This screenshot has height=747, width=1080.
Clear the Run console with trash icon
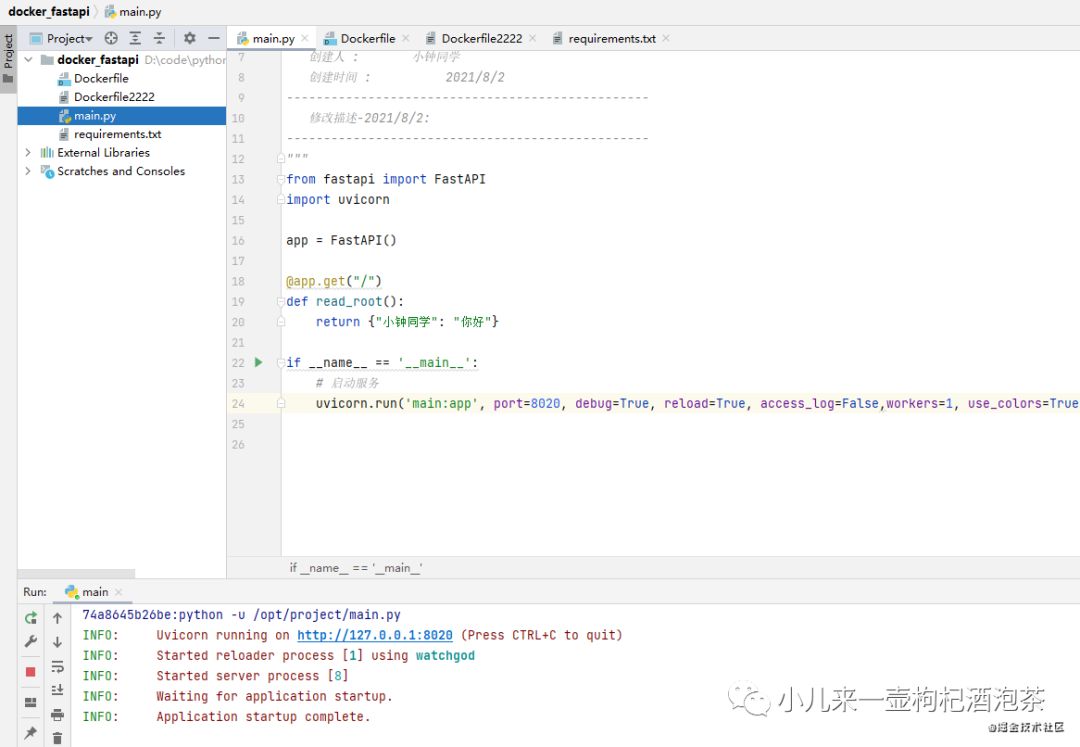[x=57, y=738]
